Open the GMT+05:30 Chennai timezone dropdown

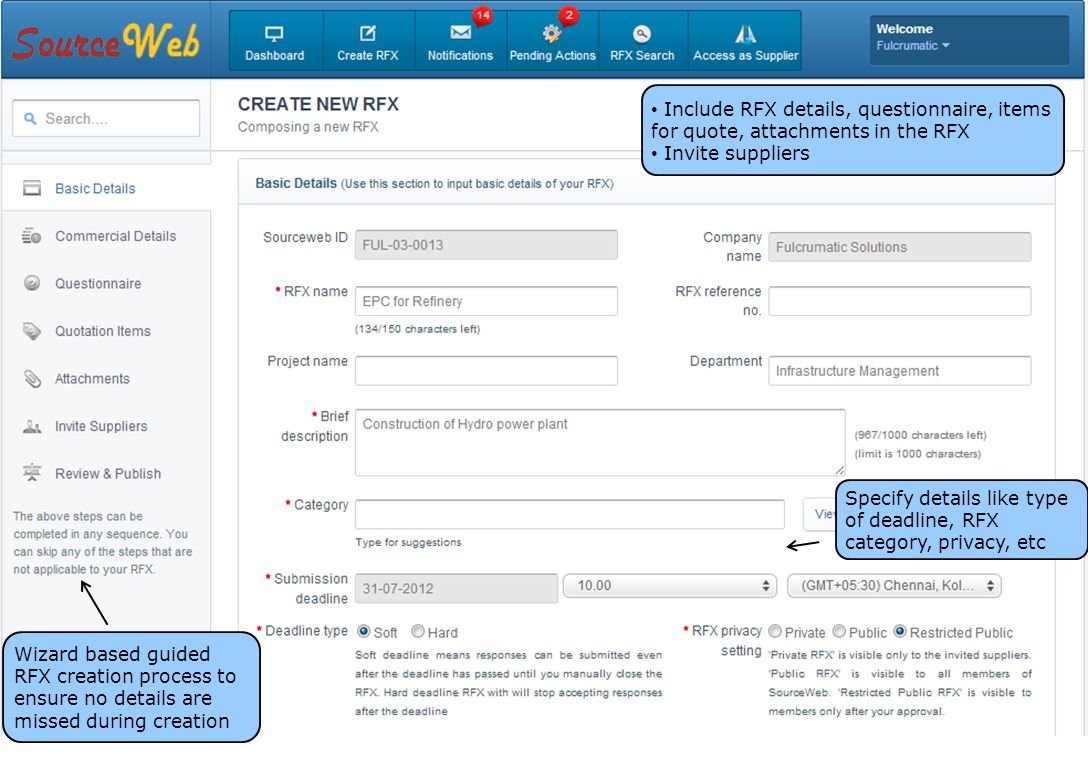pos(894,586)
